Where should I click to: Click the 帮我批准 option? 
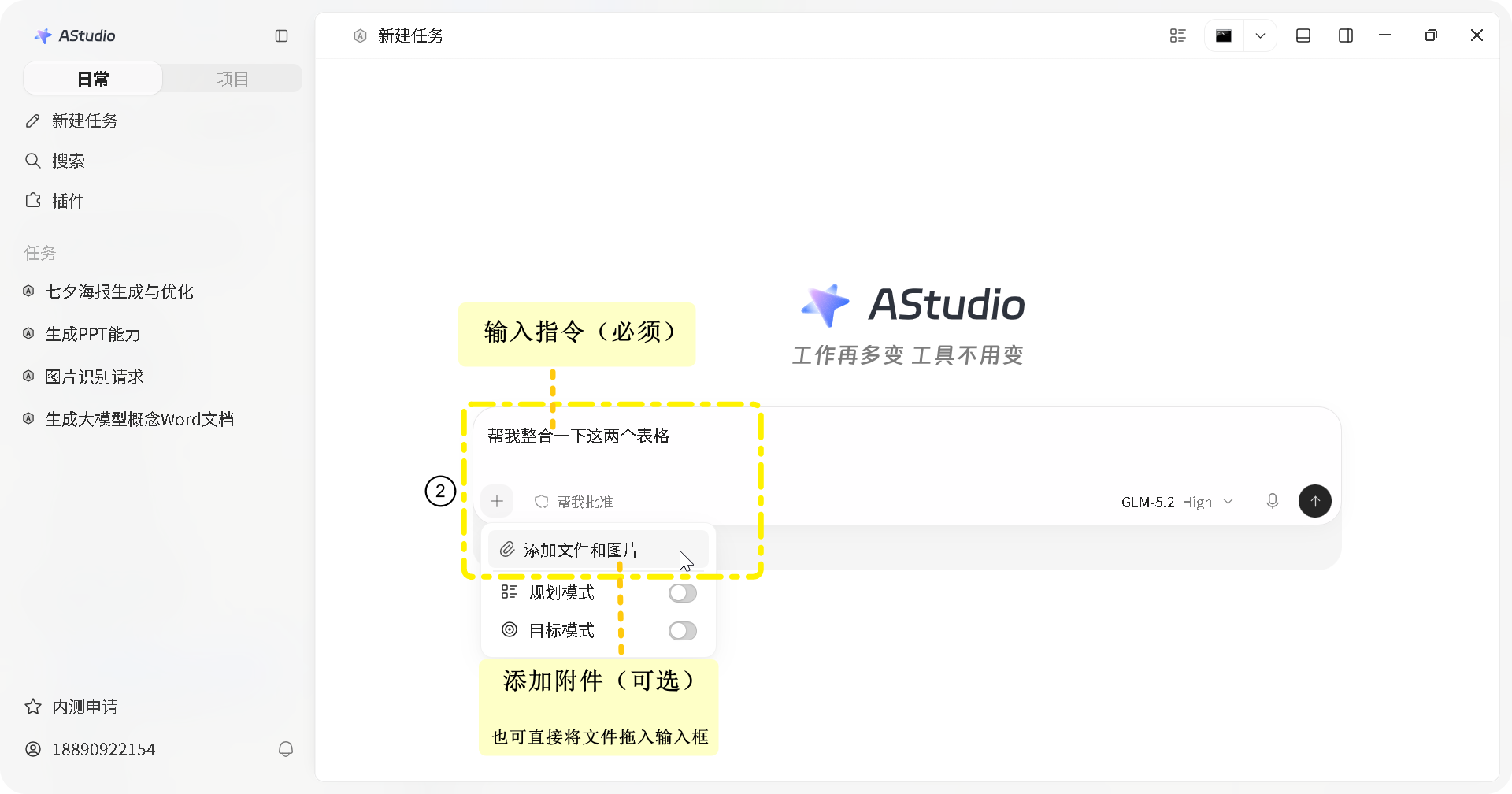click(x=573, y=502)
